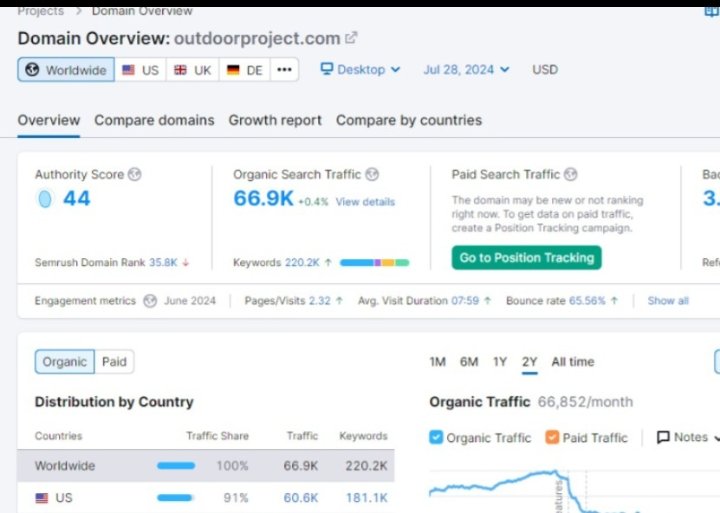Open Growth report tab
Screen dimensions: 720x513
click(x=275, y=120)
